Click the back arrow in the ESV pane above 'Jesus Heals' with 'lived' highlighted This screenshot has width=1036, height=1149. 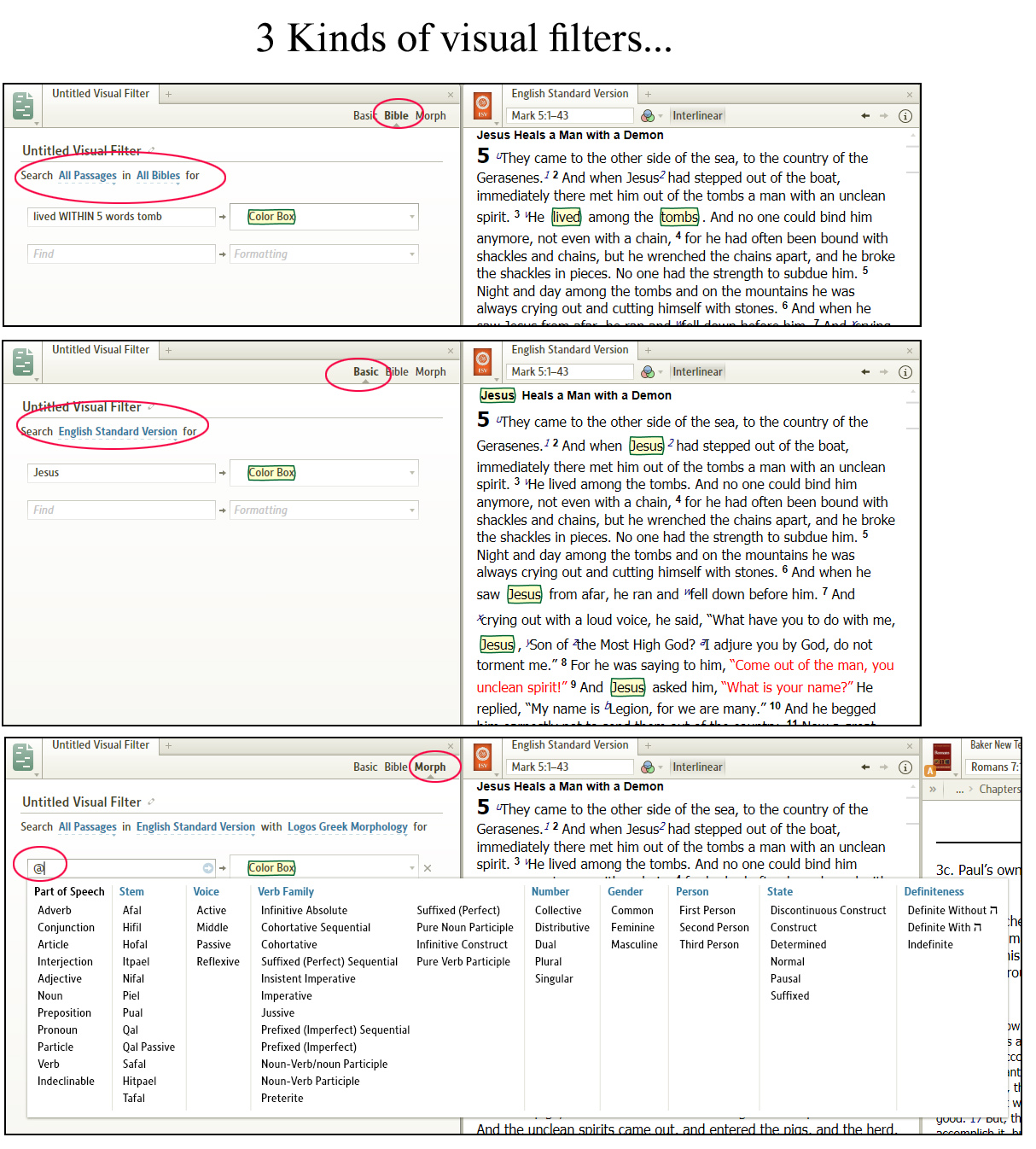coord(865,116)
